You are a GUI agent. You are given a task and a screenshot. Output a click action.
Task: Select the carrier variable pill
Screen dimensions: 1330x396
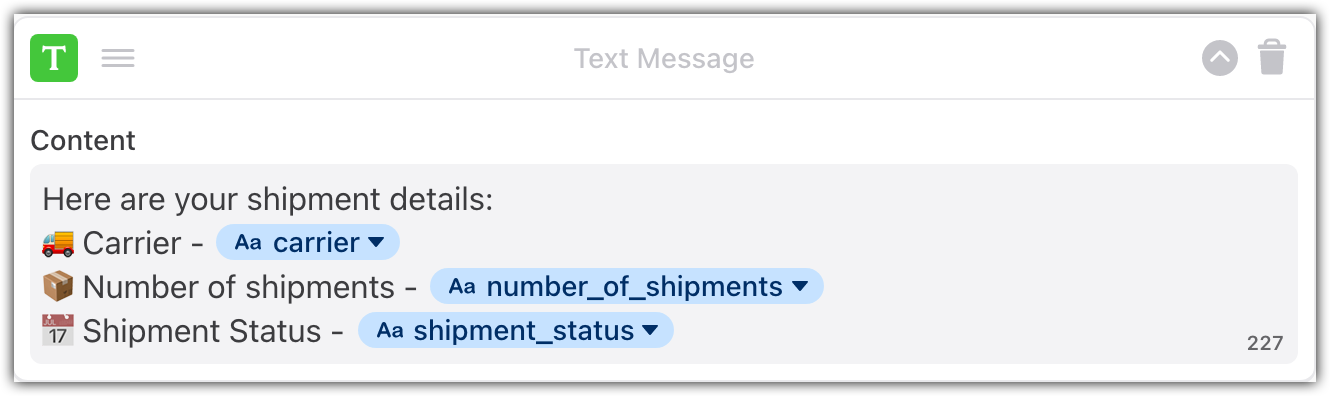pyautogui.click(x=308, y=242)
